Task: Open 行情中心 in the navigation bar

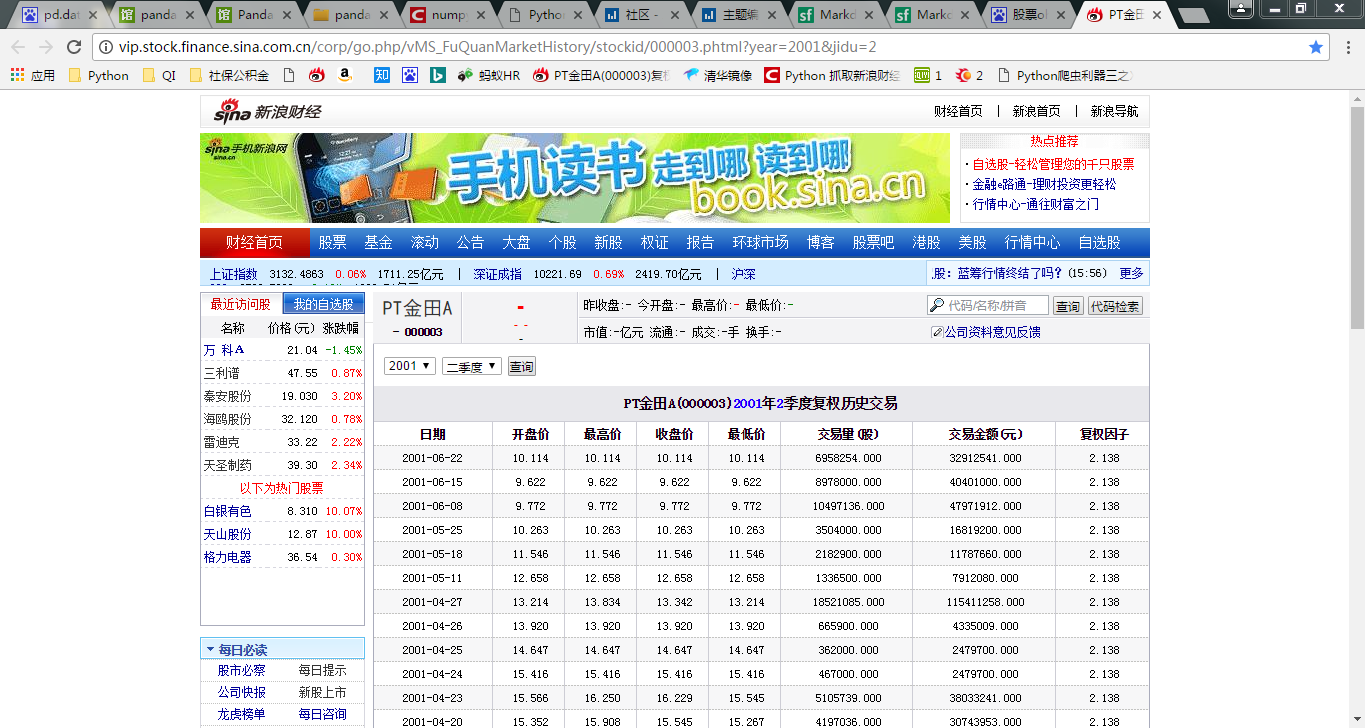Action: [1033, 242]
